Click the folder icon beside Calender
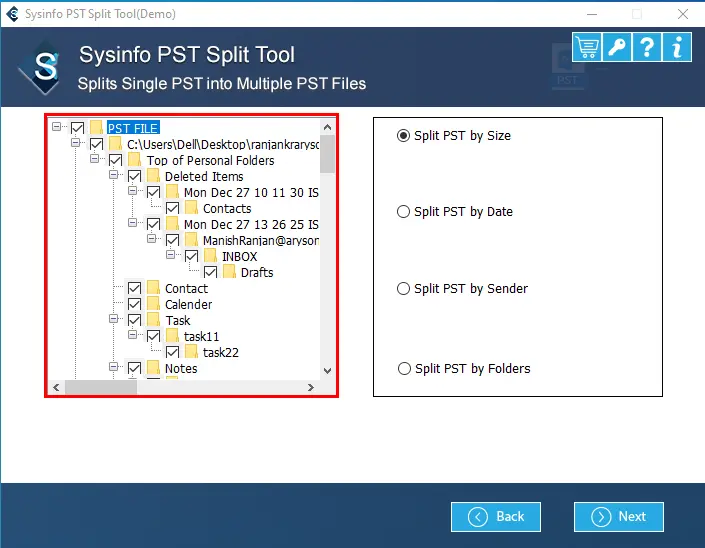Screen dimensions: 705x548 point(154,304)
